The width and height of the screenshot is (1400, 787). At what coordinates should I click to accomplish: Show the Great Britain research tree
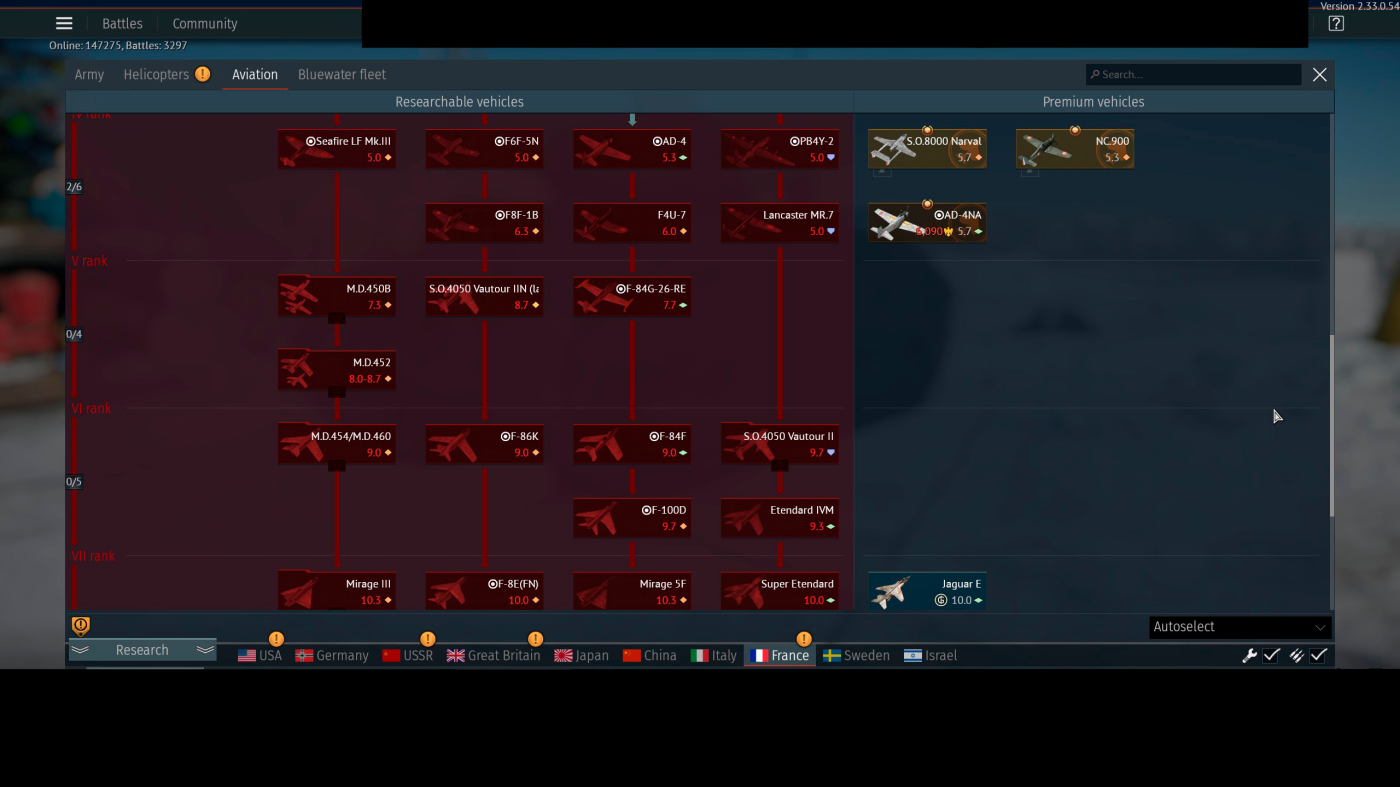tap(493, 656)
